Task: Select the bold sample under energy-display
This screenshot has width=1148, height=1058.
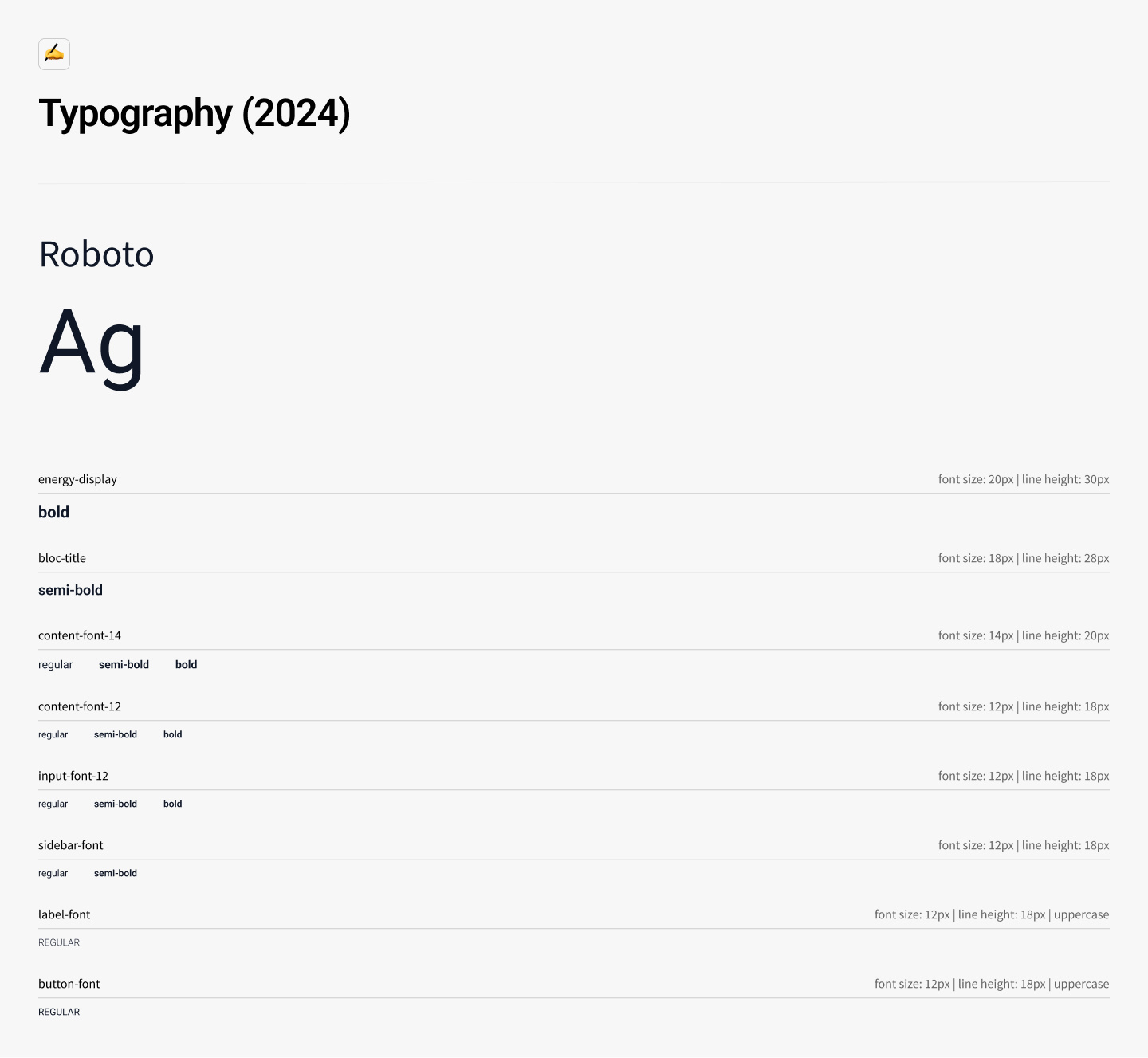Action: pos(53,512)
